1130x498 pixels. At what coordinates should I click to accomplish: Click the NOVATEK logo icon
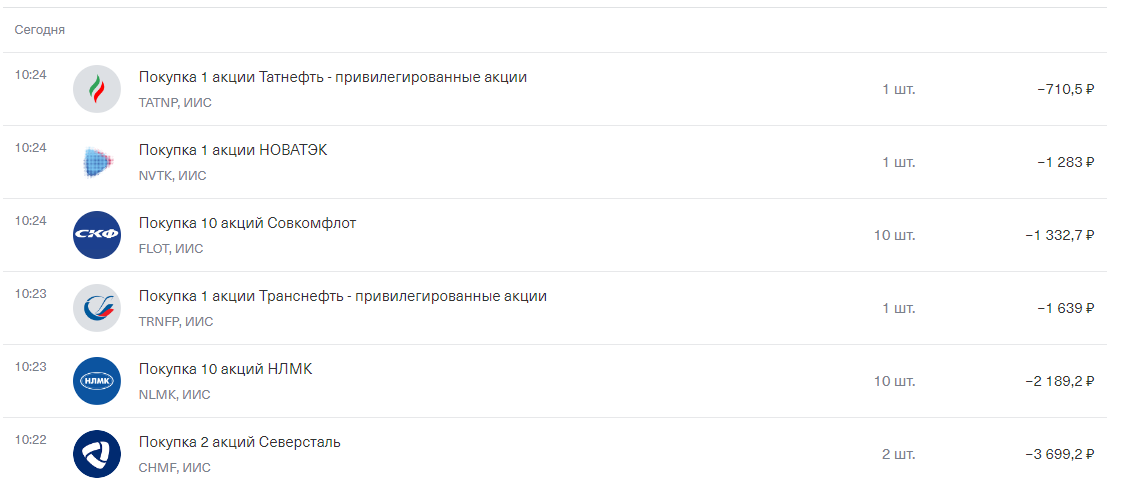click(x=97, y=162)
